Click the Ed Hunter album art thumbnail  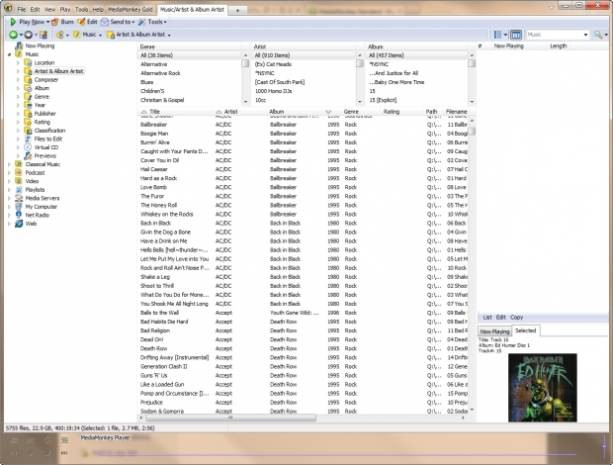click(542, 387)
